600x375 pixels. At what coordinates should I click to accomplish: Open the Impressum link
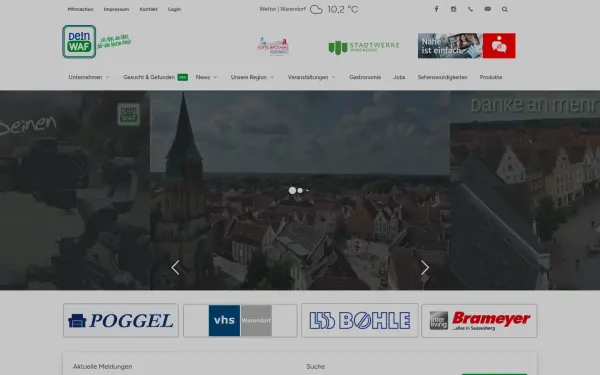tap(116, 9)
